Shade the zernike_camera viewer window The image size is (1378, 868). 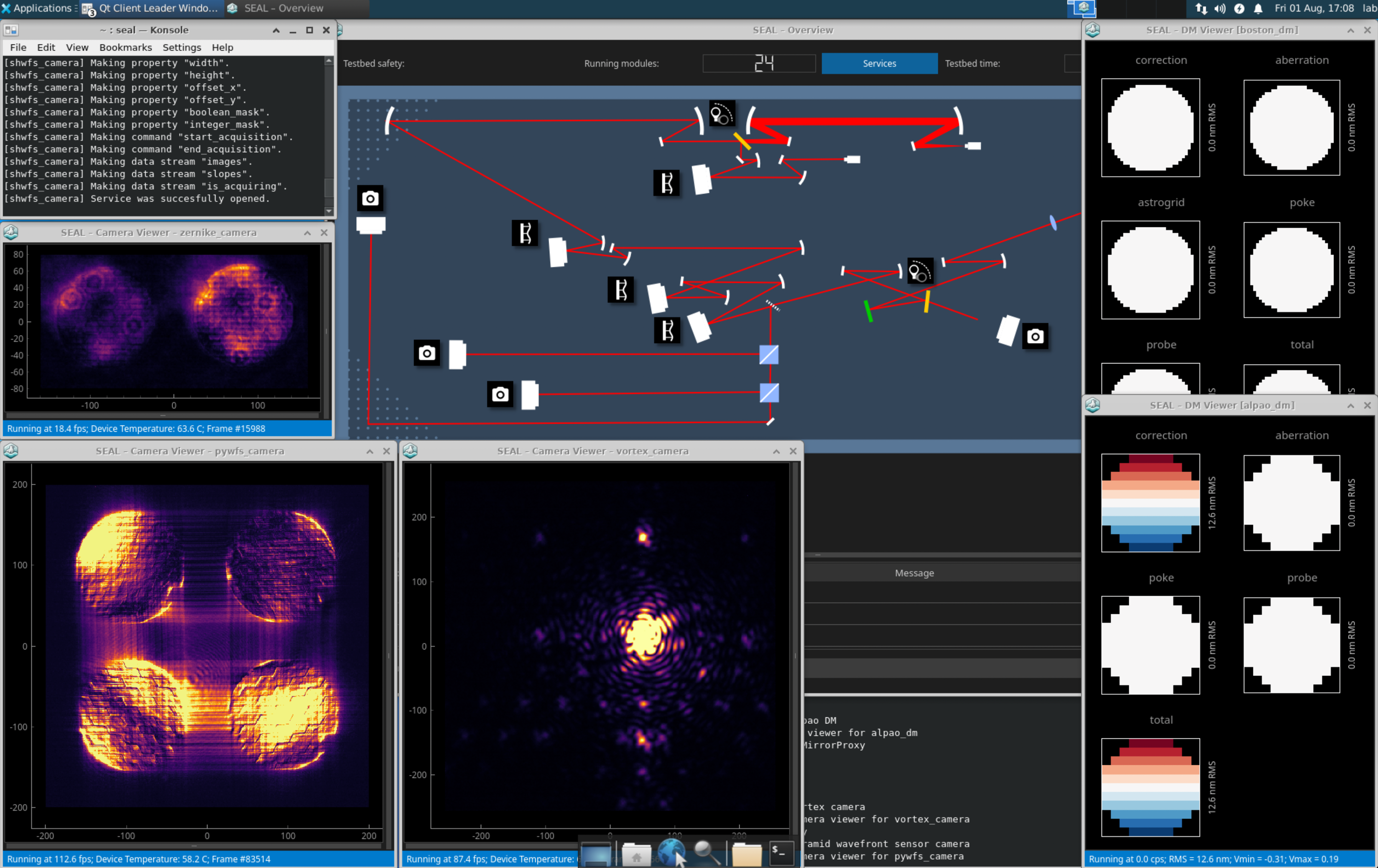point(307,233)
